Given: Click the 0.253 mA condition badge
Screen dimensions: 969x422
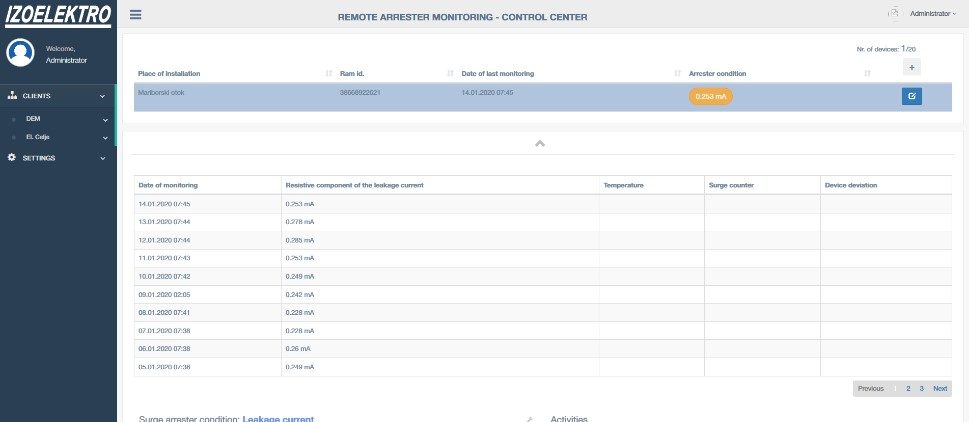Looking at the screenshot, I should pyautogui.click(x=711, y=97).
